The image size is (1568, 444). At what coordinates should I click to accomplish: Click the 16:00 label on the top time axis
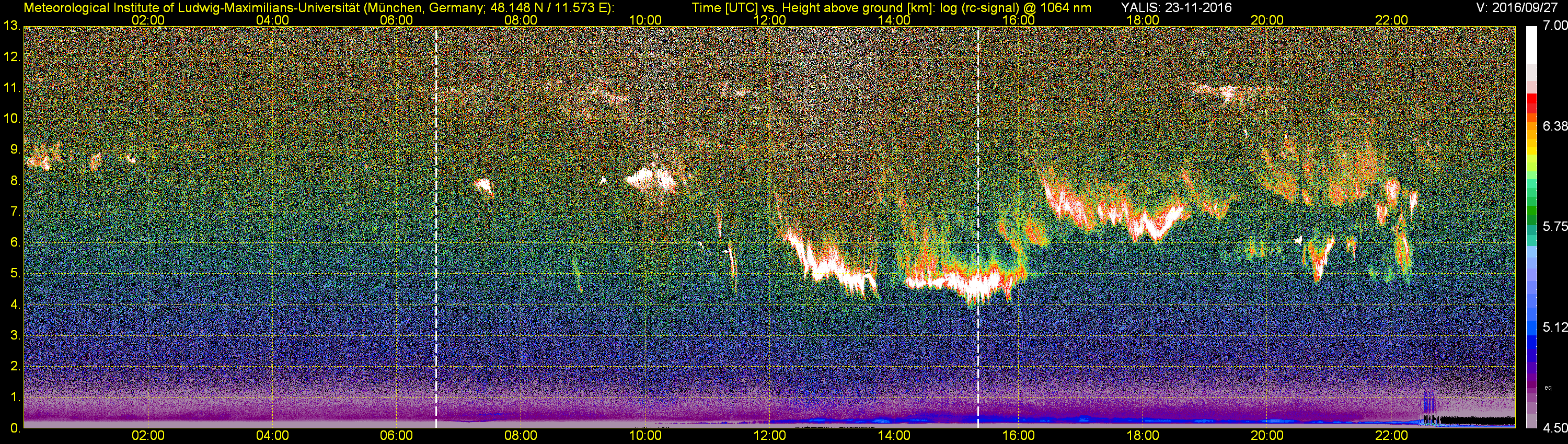(x=1018, y=20)
